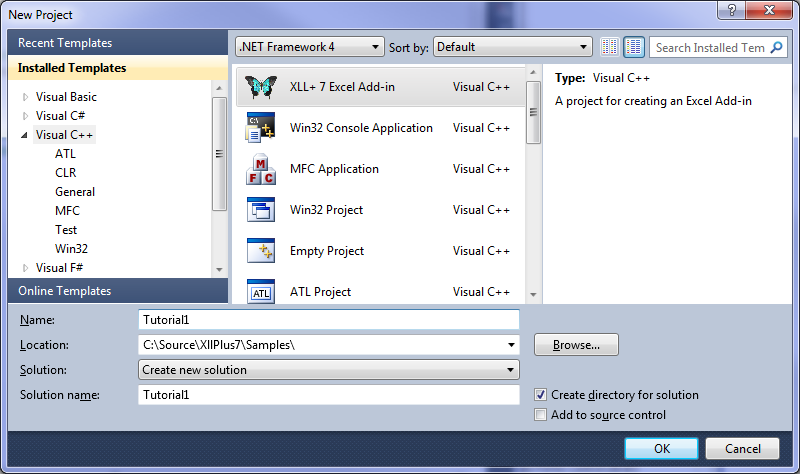Click the Browse... button

(x=576, y=345)
